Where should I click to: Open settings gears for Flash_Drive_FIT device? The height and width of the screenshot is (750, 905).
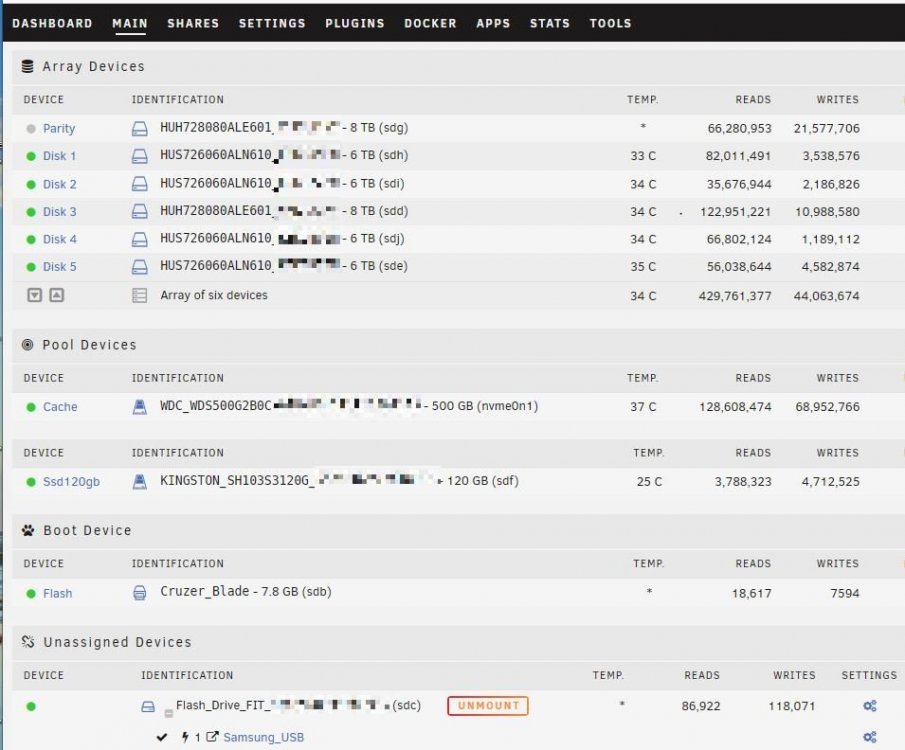[x=870, y=706]
